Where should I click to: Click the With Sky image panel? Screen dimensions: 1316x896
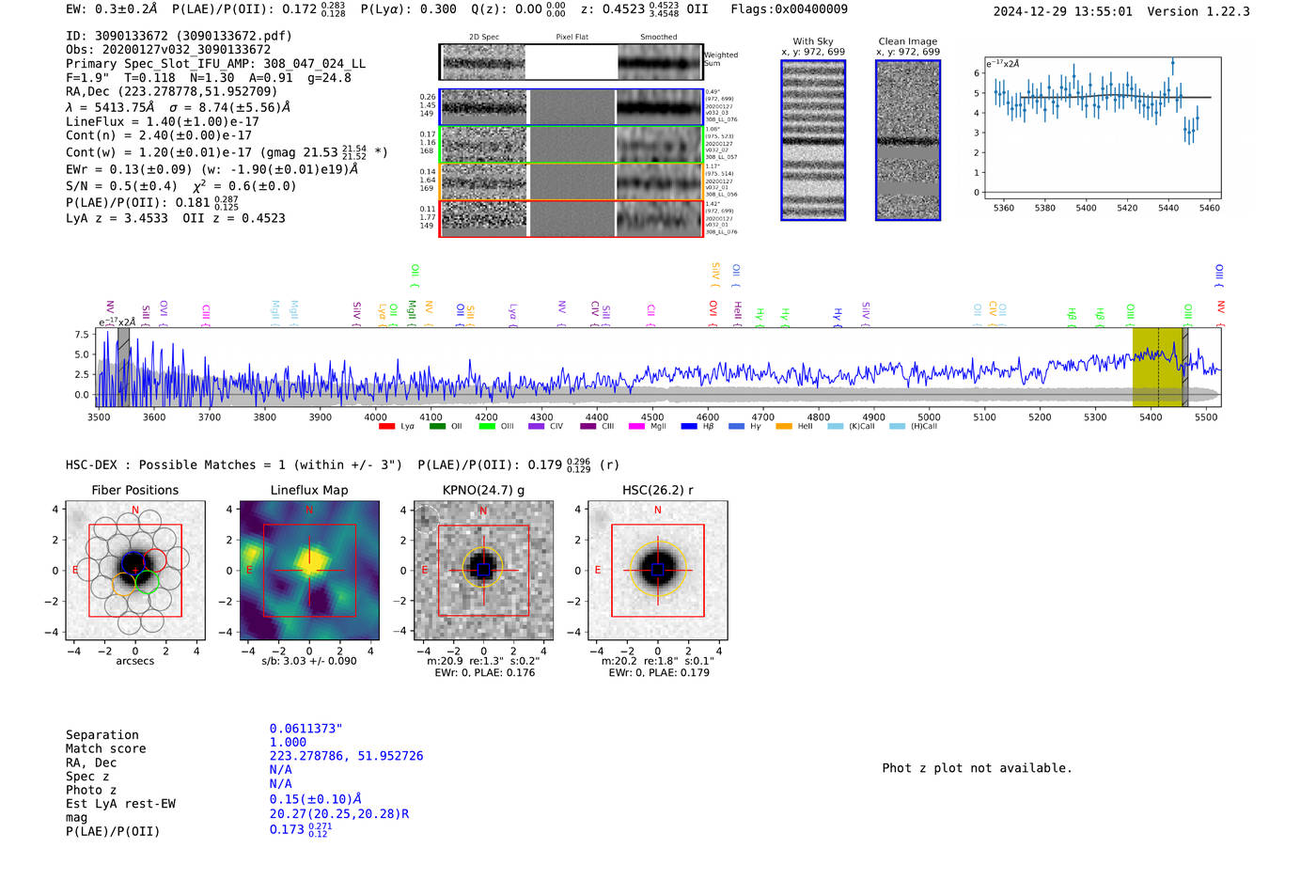click(813, 140)
